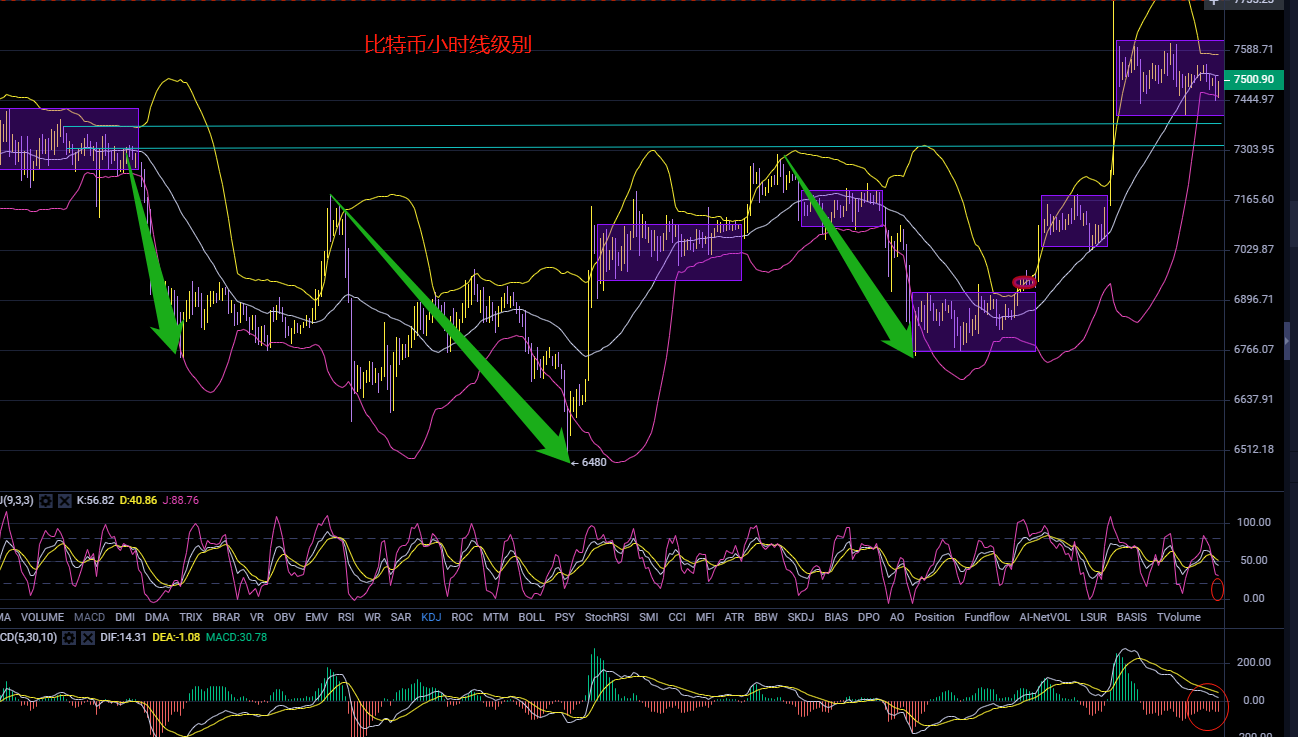Select the StochRSI indicator
The image size is (1298, 737).
tap(607, 617)
